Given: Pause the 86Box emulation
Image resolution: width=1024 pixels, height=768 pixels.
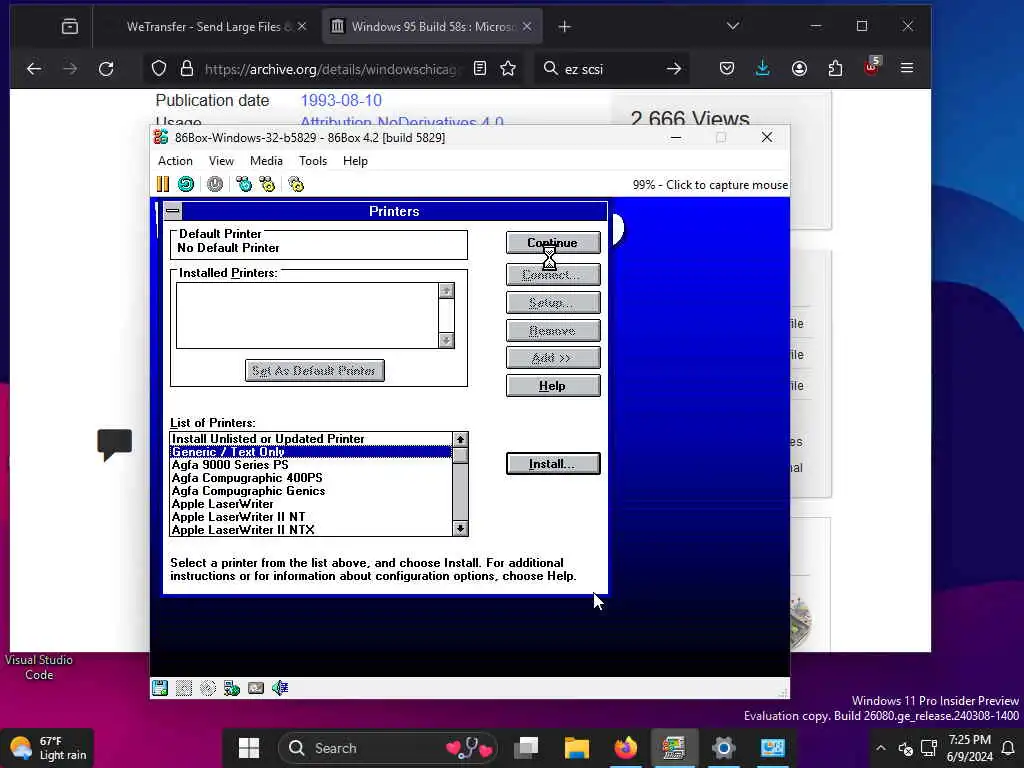Looking at the screenshot, I should coord(163,184).
